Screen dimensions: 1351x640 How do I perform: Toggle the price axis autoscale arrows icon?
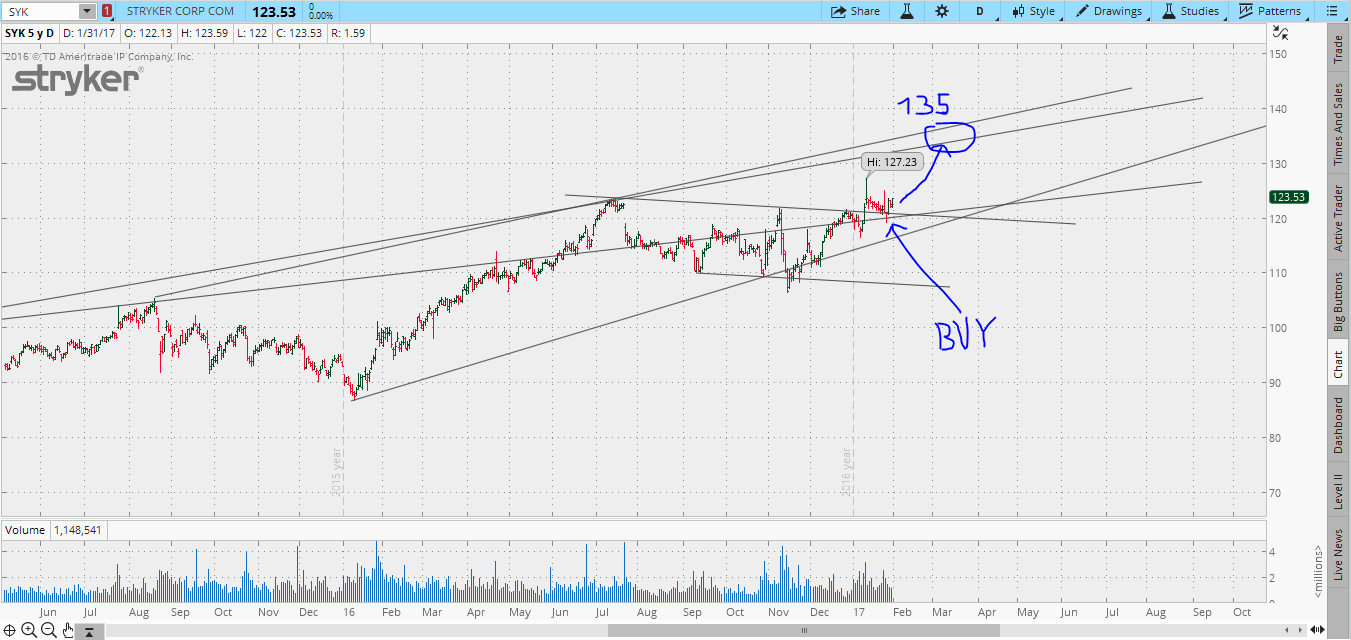click(1280, 32)
